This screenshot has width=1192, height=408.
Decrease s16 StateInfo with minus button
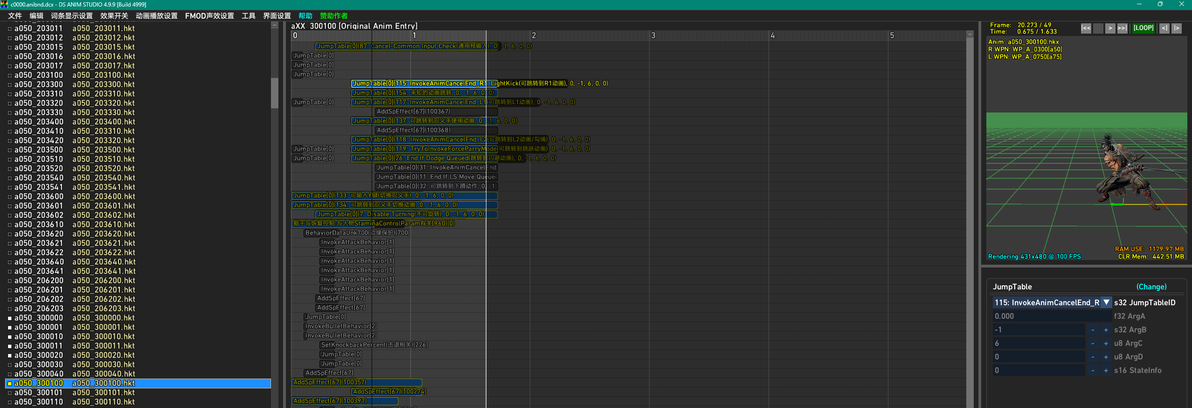coord(1093,371)
